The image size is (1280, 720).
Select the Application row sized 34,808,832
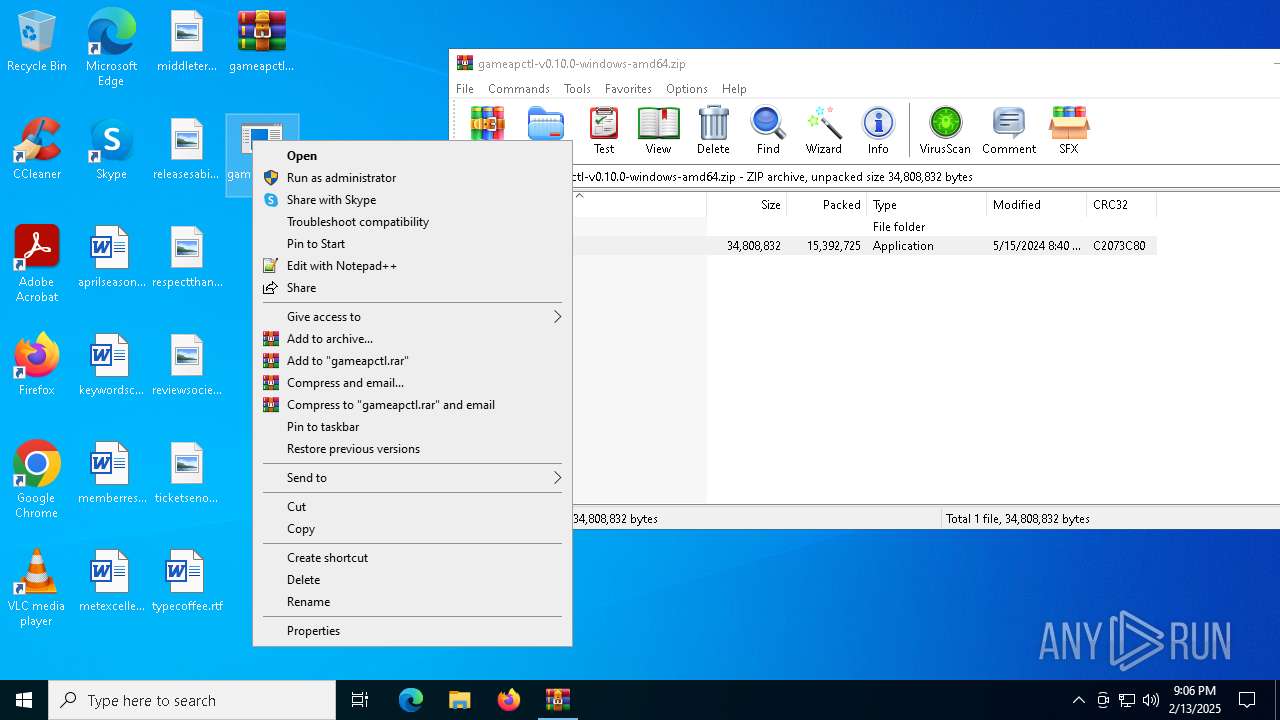[x=865, y=246]
